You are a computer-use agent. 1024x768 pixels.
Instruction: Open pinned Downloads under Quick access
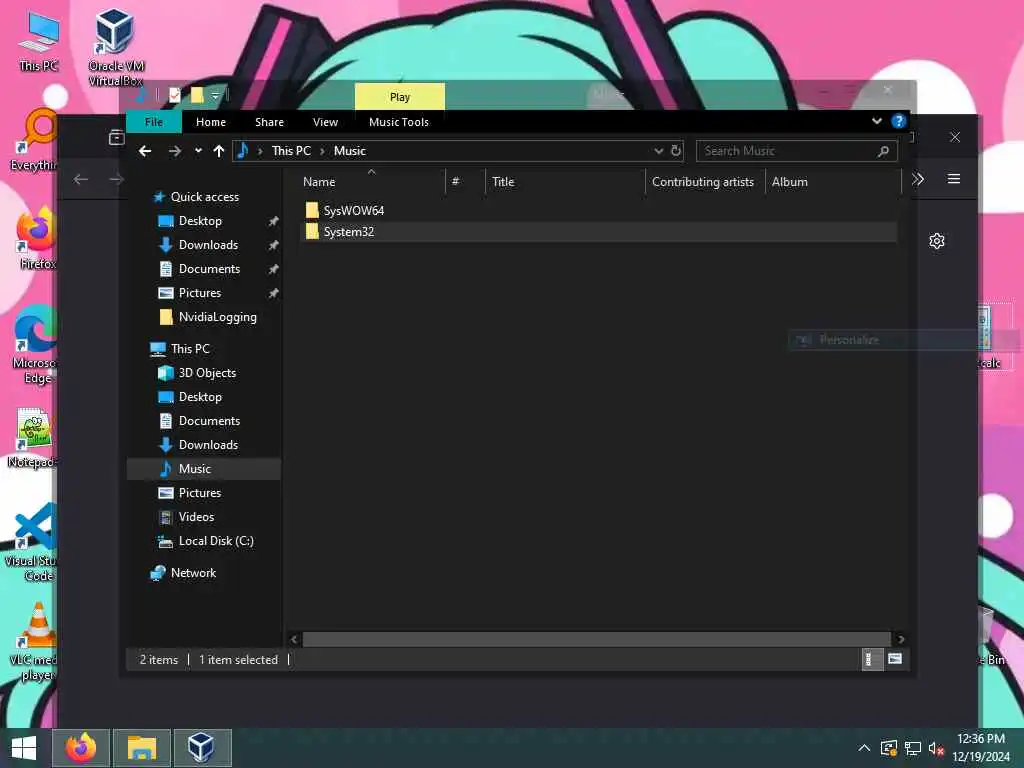point(208,245)
